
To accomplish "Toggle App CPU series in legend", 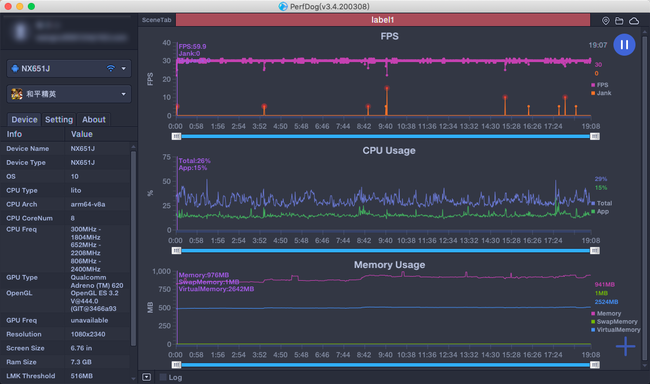I will pyautogui.click(x=600, y=211).
